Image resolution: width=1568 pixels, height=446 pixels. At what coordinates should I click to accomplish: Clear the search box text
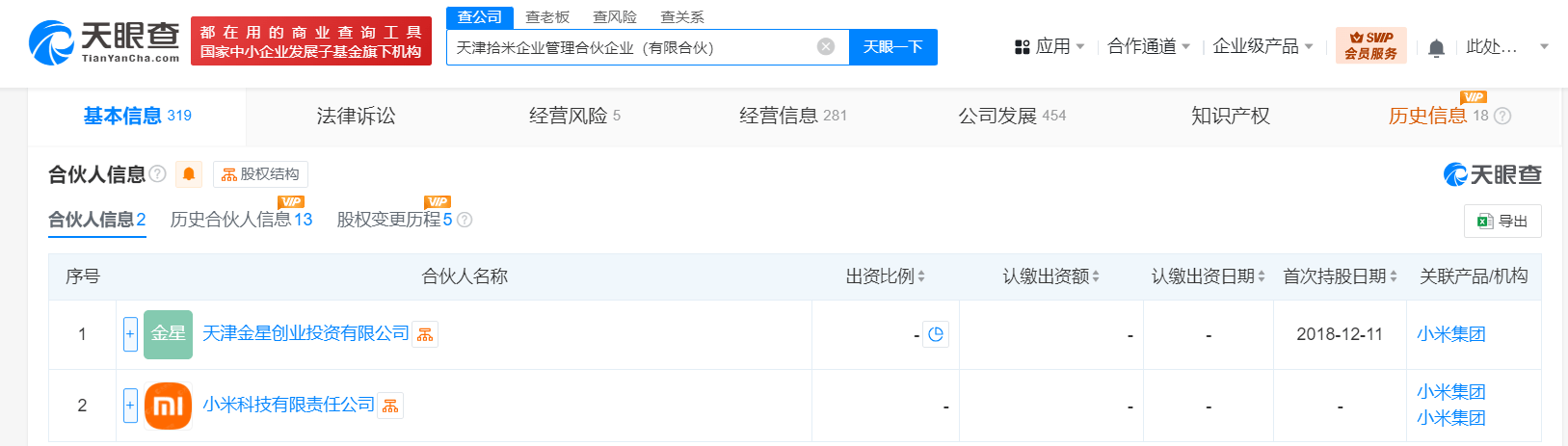click(x=826, y=46)
